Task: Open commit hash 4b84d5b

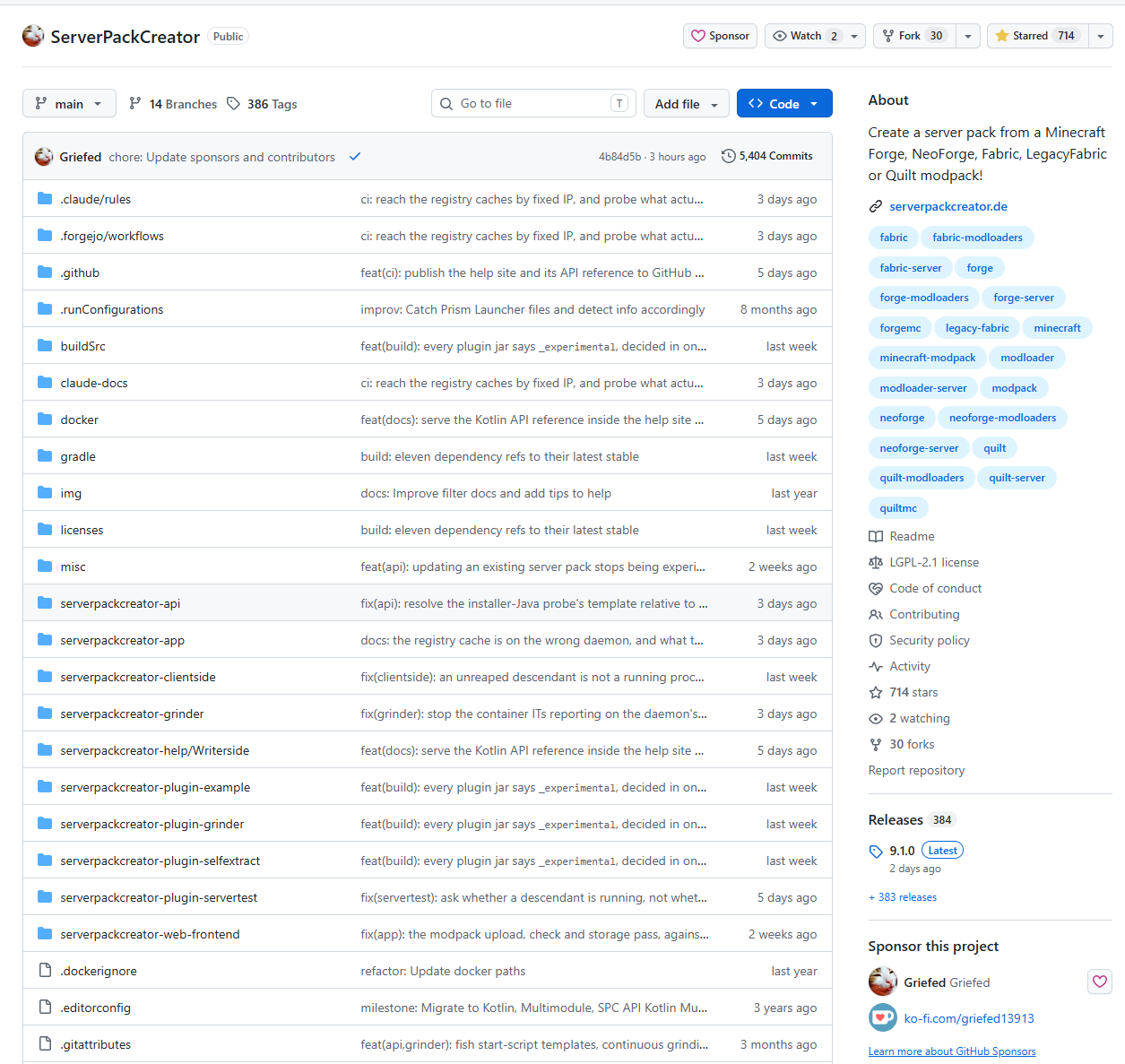Action: coord(620,157)
